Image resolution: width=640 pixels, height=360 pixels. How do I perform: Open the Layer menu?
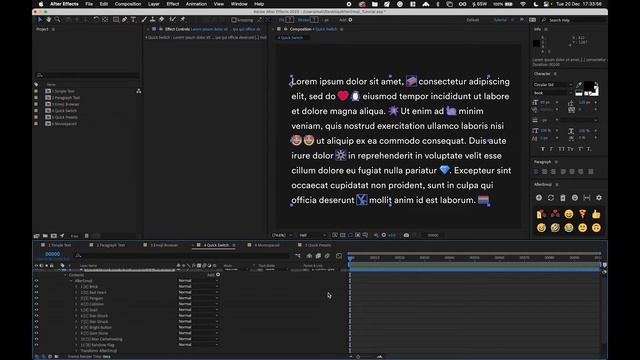click(154, 4)
